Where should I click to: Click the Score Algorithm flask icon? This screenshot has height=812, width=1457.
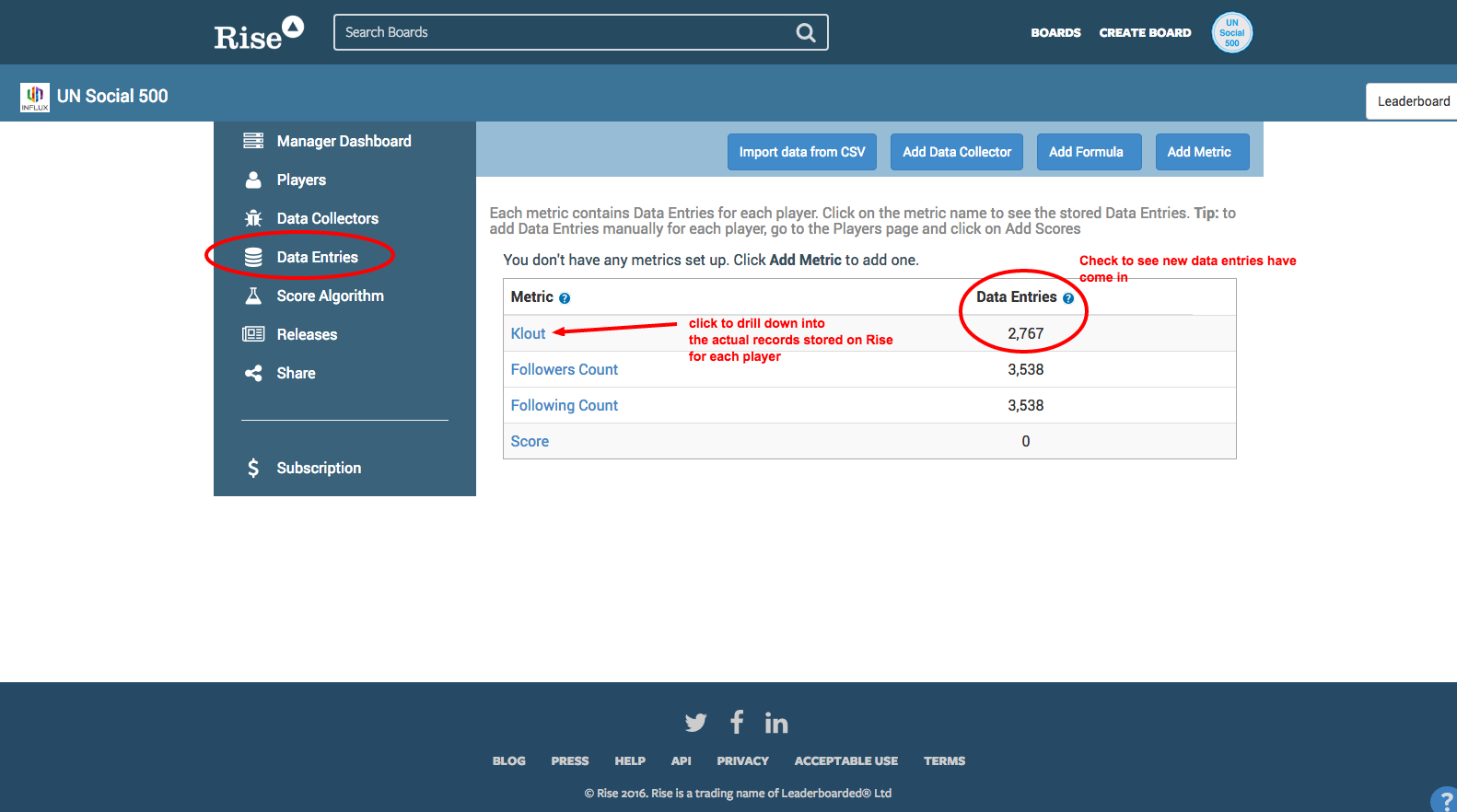(253, 296)
